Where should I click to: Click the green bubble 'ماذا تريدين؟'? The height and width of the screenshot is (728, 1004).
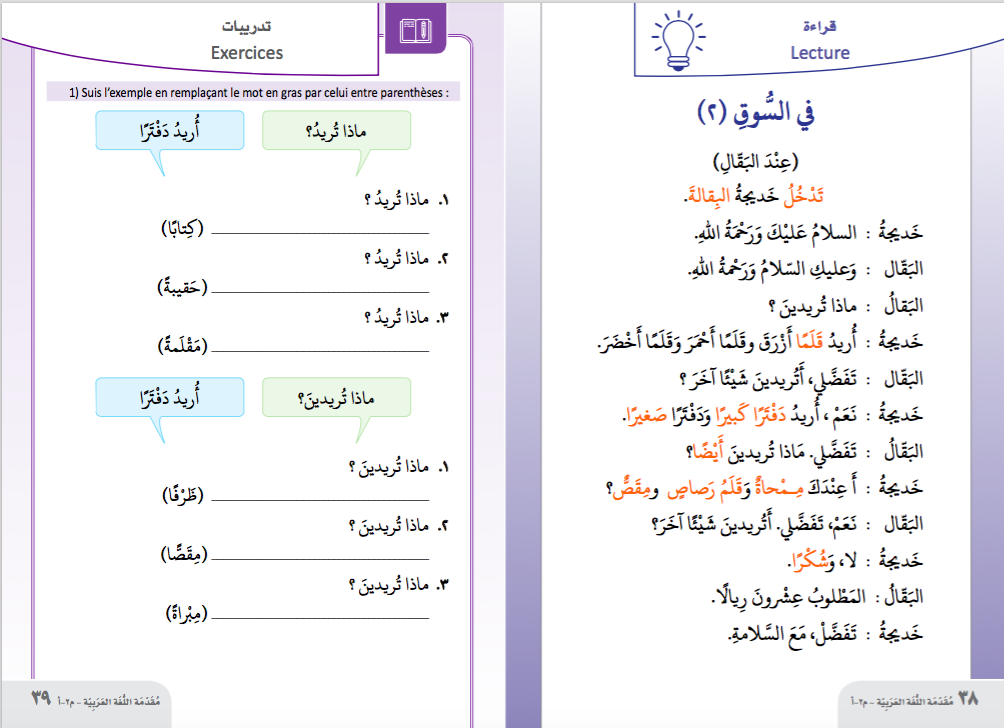(x=337, y=398)
